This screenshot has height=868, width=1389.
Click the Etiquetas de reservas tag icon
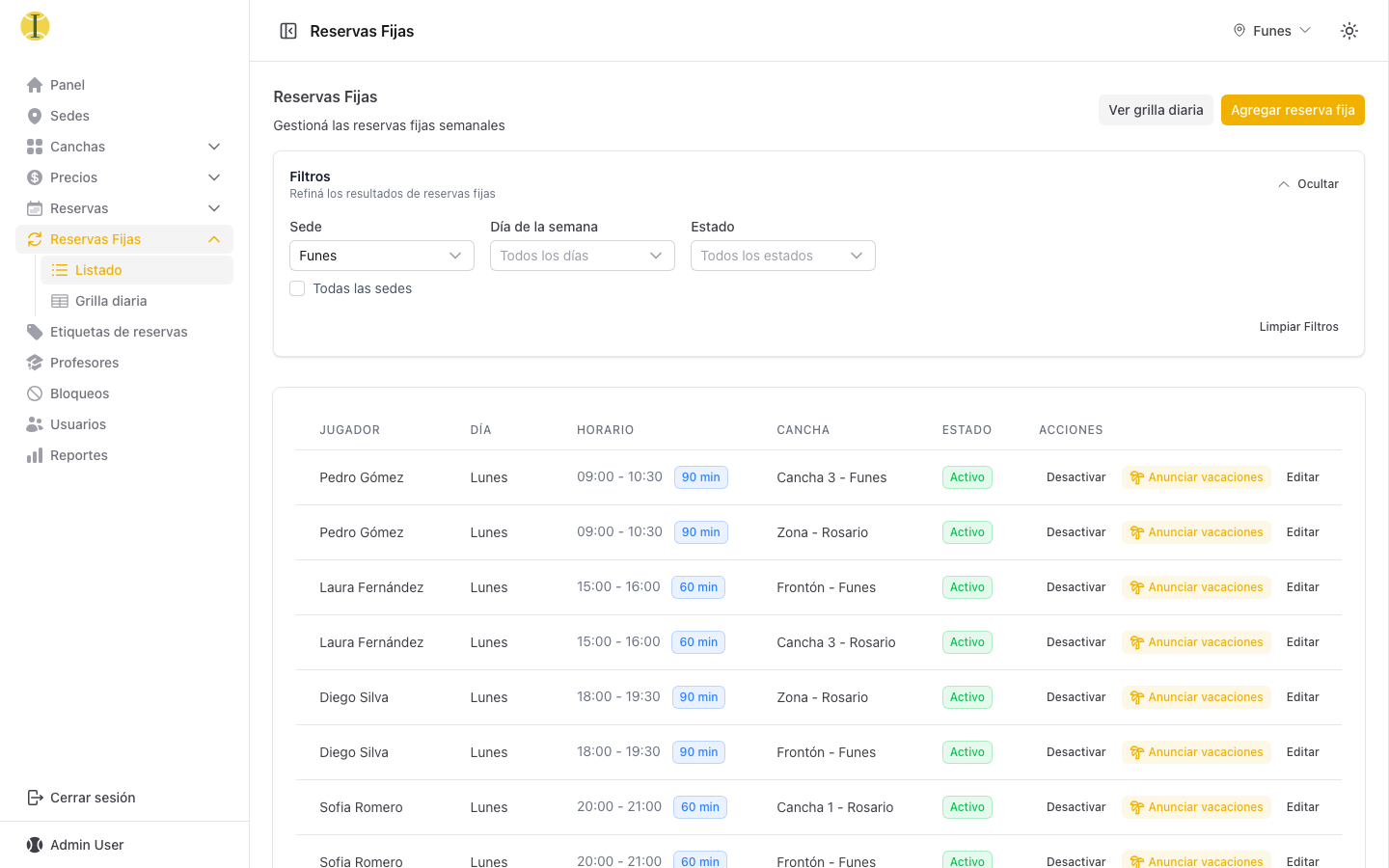tap(35, 332)
